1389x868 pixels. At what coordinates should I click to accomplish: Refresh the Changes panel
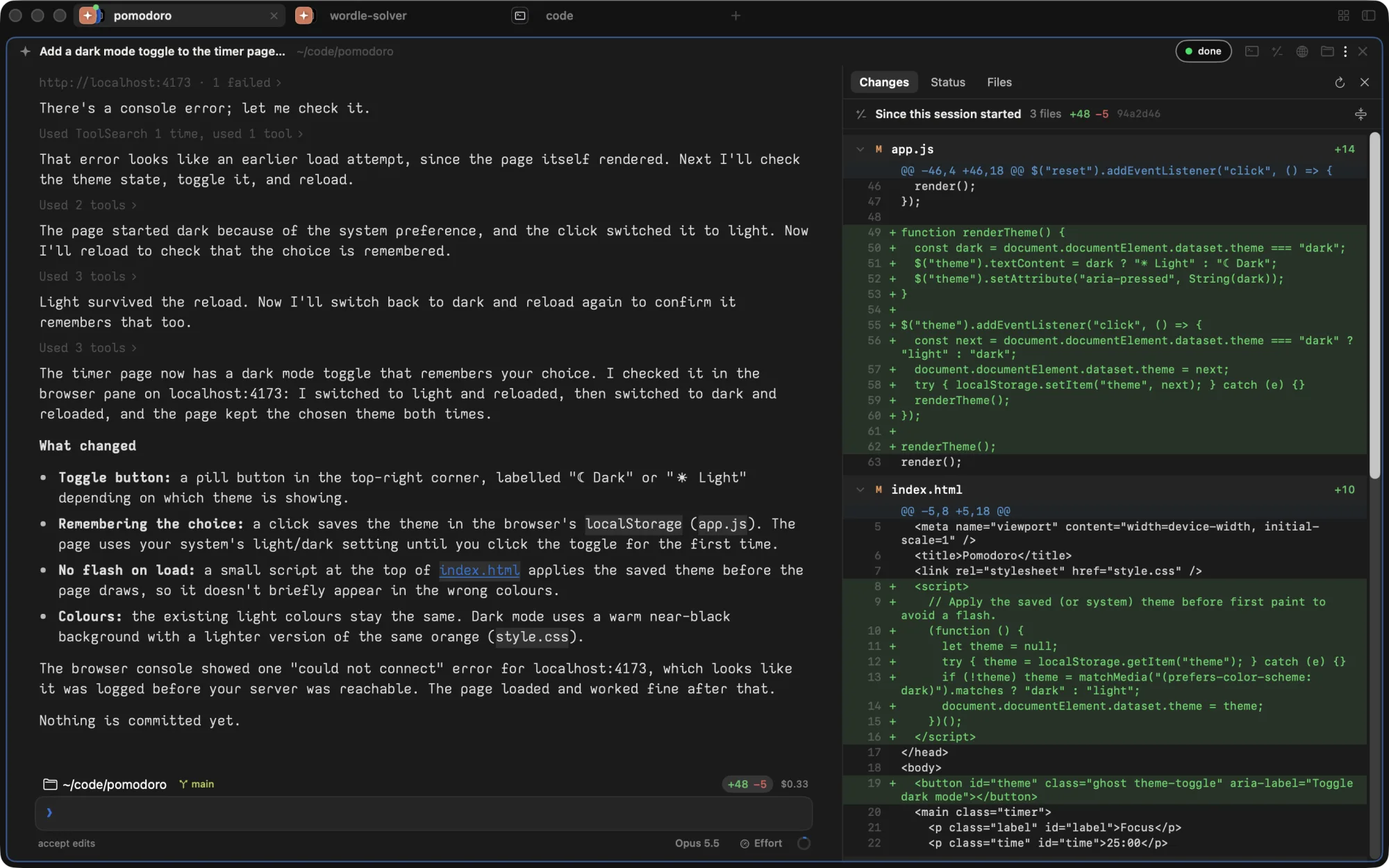tap(1340, 82)
